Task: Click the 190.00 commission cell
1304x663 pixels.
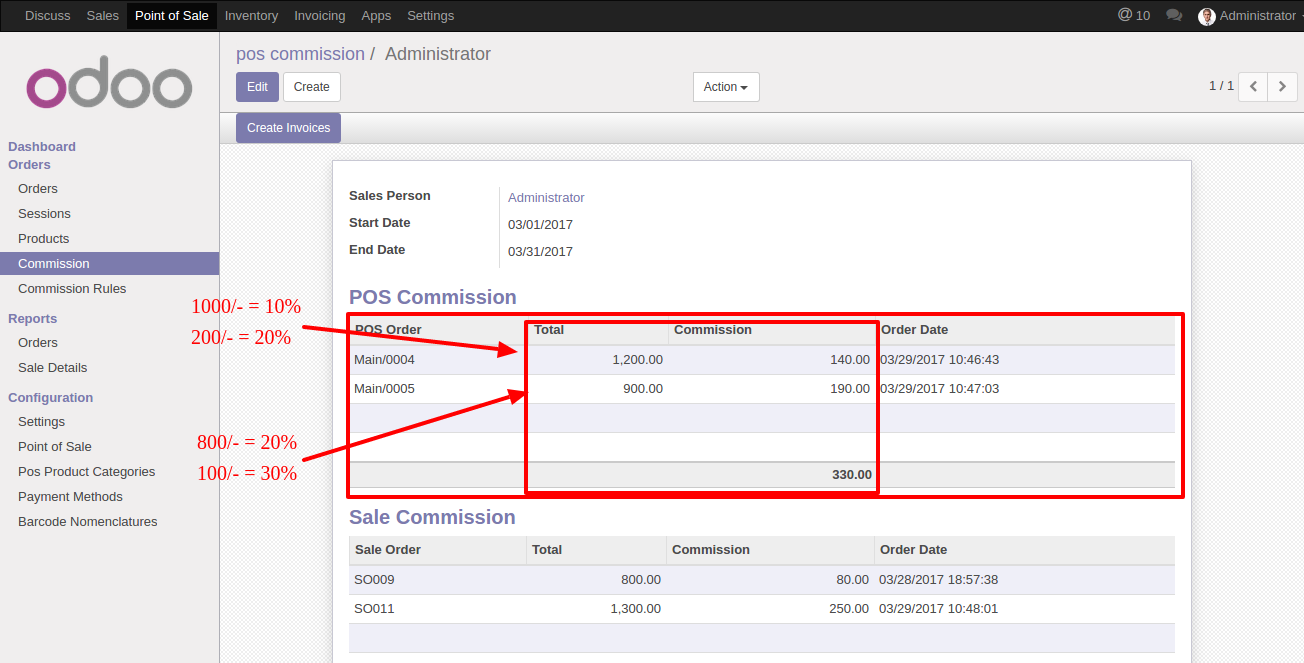Action: (850, 389)
